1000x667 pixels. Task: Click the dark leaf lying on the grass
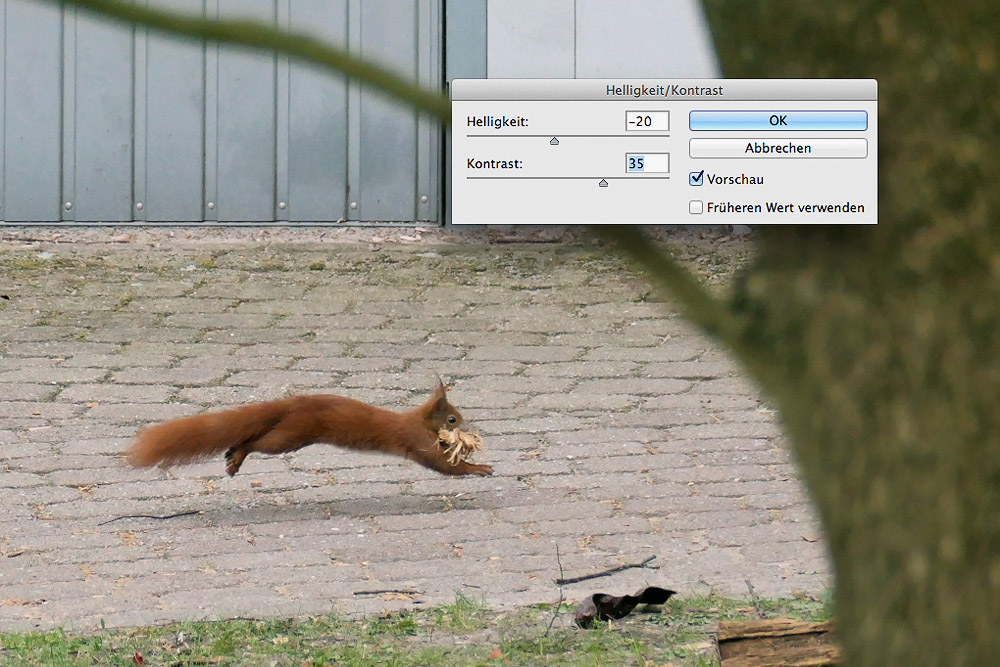point(620,605)
